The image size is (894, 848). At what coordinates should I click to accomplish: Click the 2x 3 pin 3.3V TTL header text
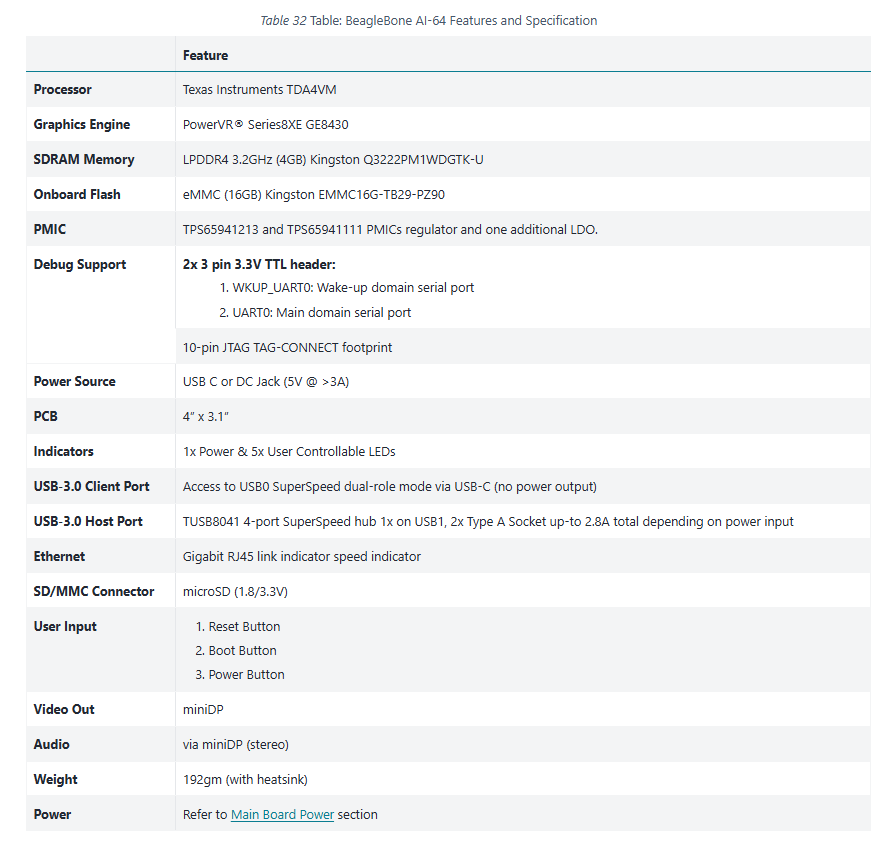pos(259,264)
